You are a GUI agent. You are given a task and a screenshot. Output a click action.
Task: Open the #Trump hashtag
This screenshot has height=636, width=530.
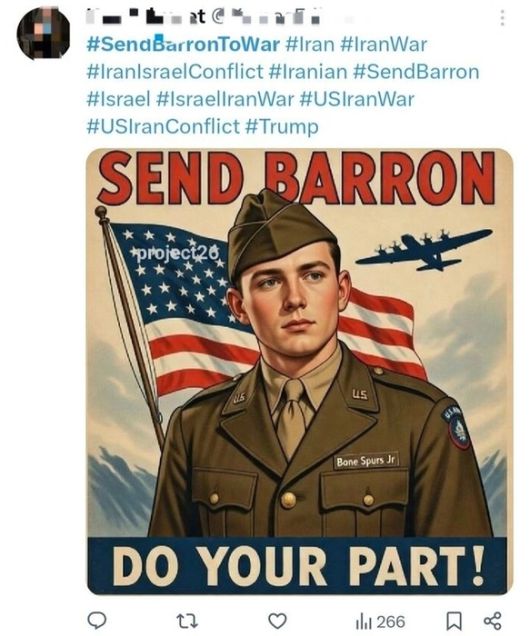pos(282,127)
